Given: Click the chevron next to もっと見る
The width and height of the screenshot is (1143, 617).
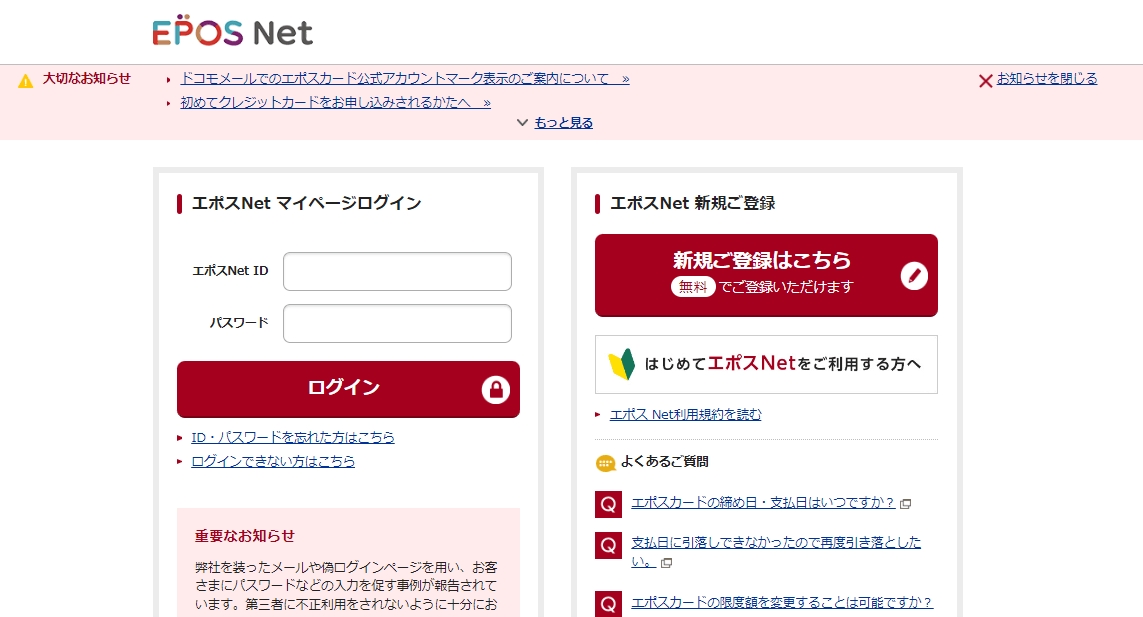Looking at the screenshot, I should tap(522, 122).
